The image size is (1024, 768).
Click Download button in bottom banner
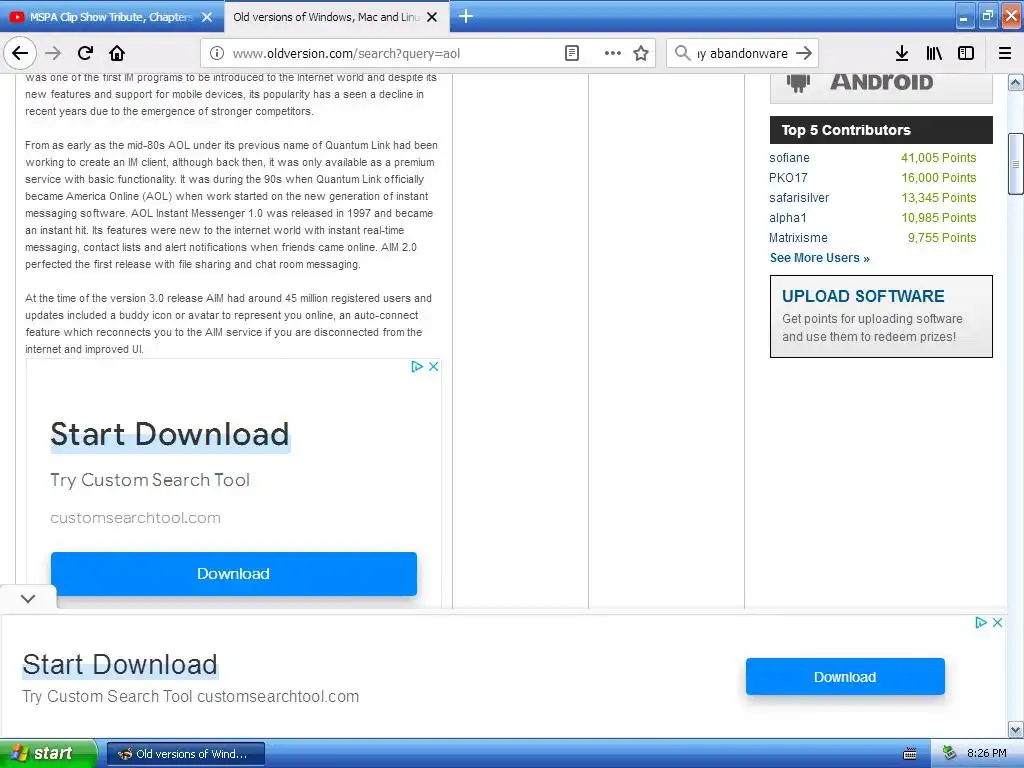coord(845,677)
